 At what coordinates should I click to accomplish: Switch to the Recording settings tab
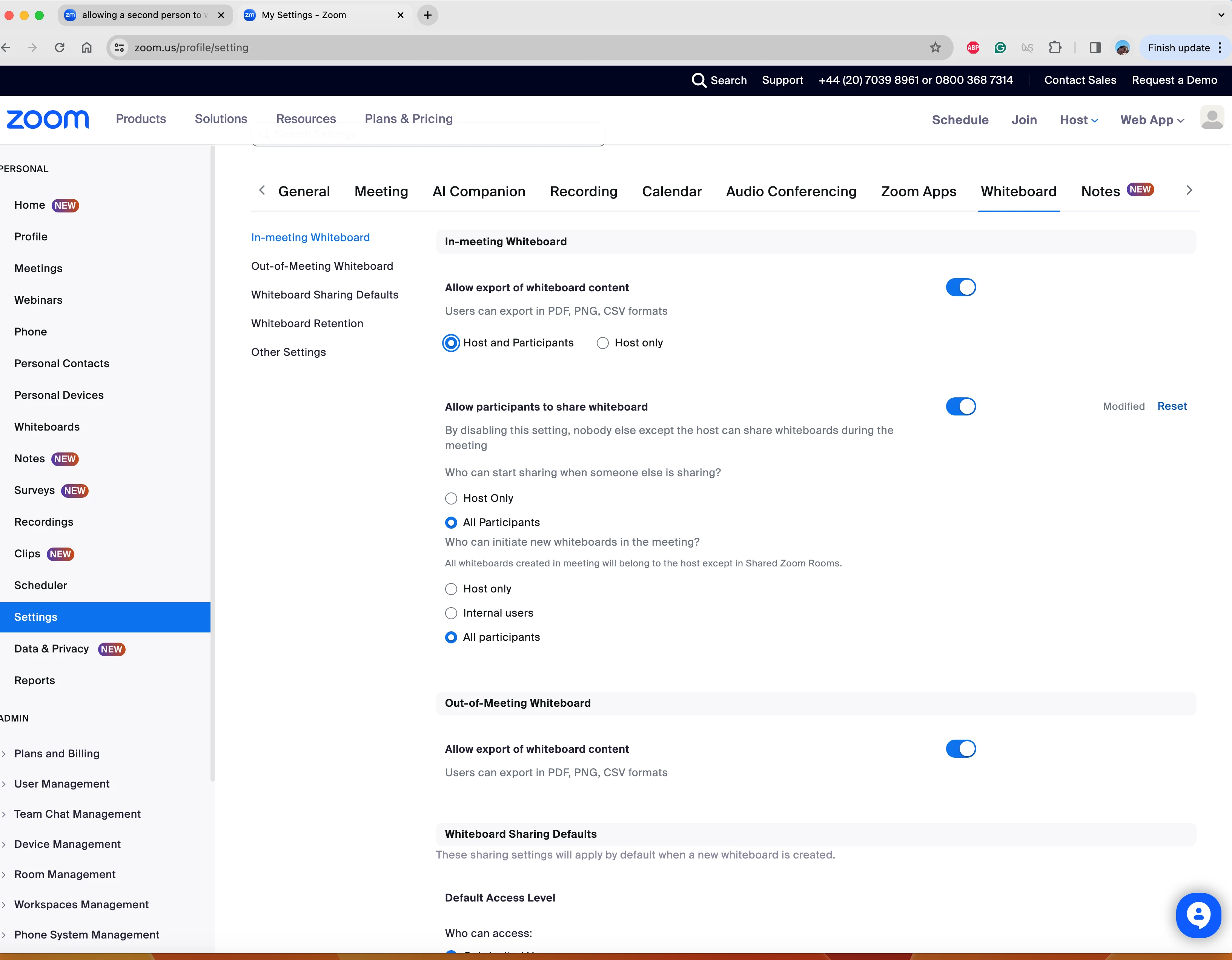583,191
